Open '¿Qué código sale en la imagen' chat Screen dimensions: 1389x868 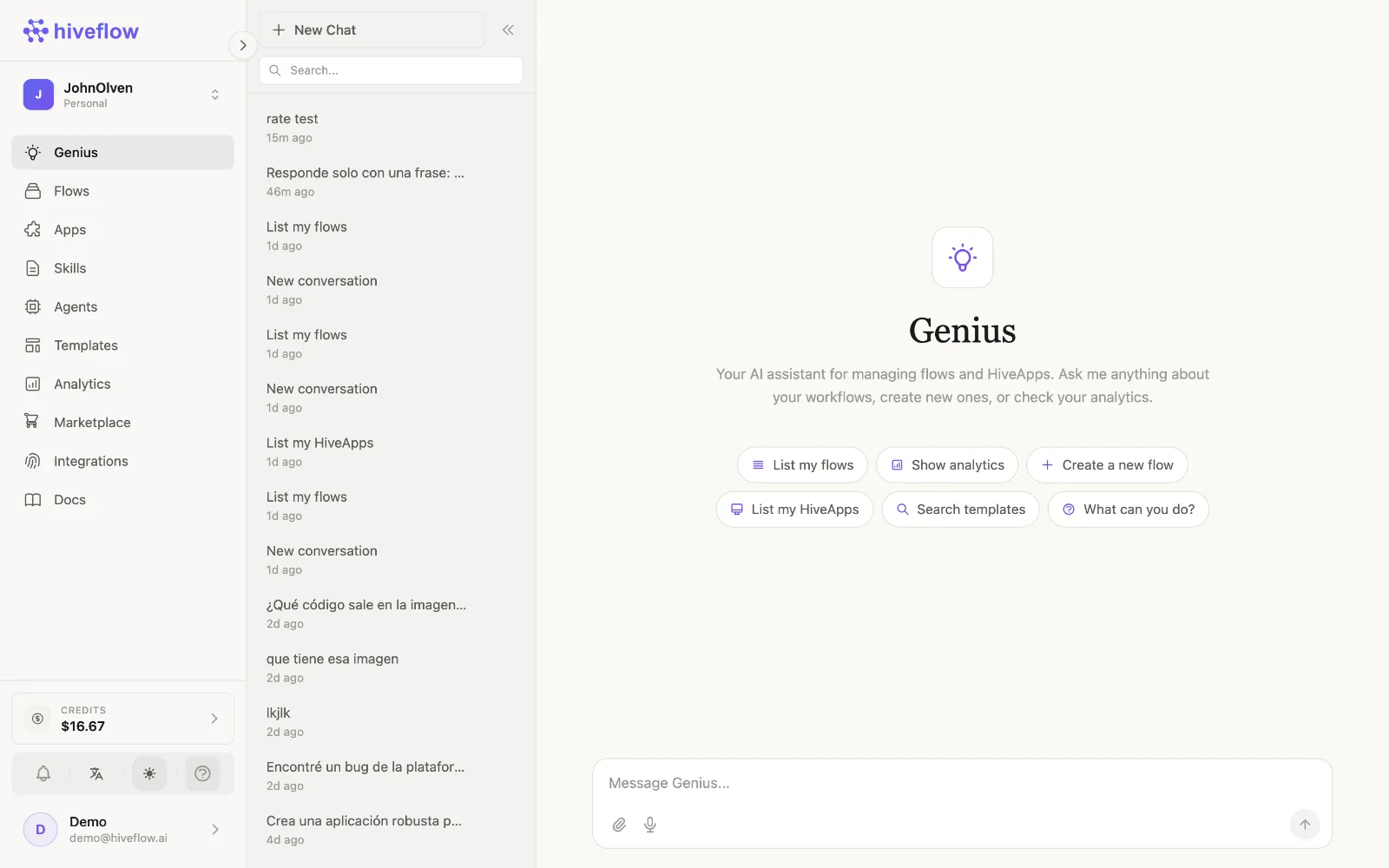(x=391, y=614)
